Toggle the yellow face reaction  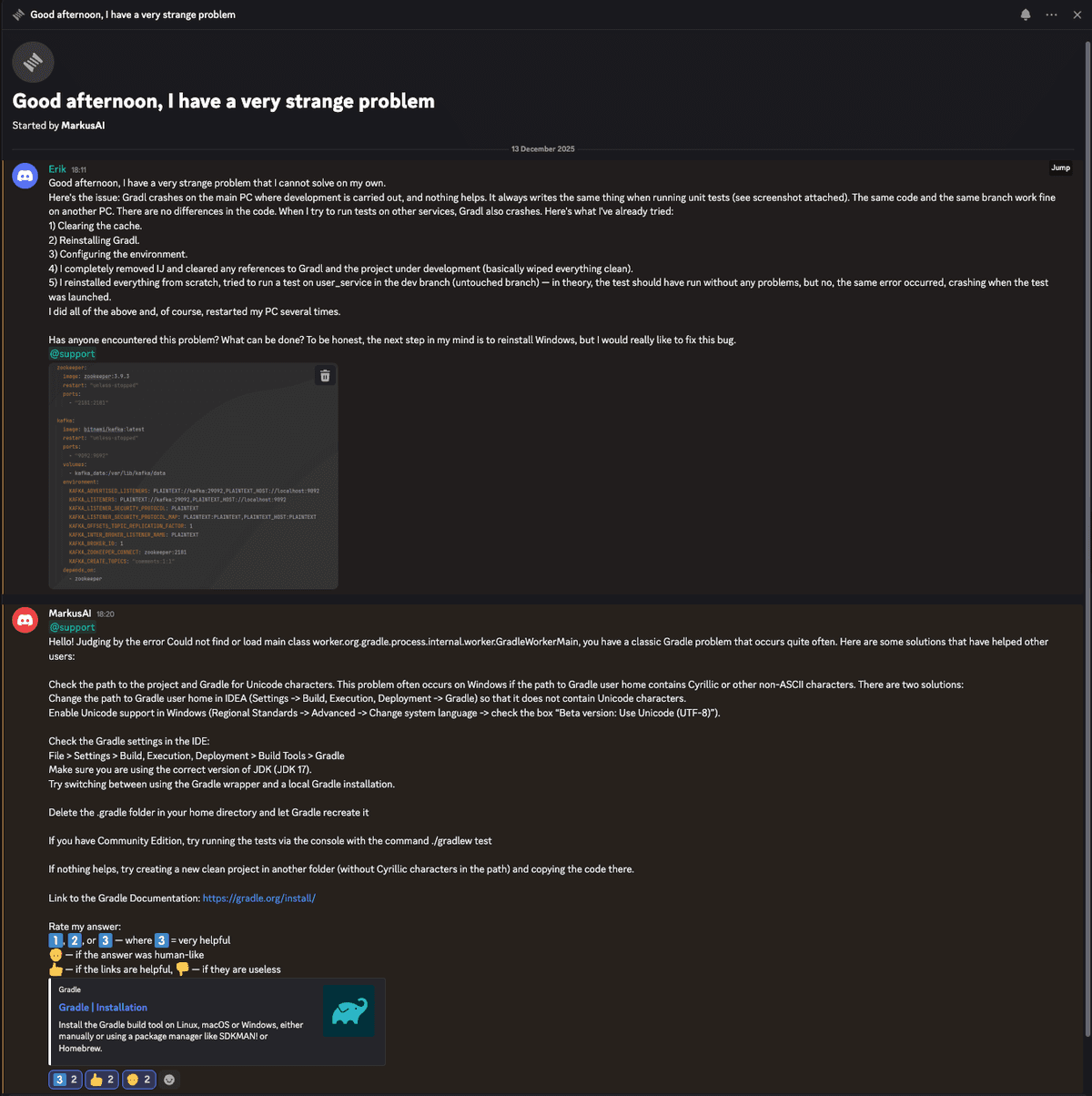tap(138, 1080)
